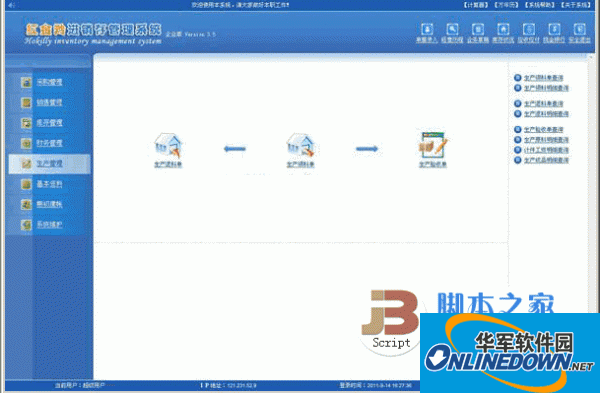Screen dimensions: 600x393
Task: Click 【计算器】 in the top bar
Action: click(x=476, y=5)
